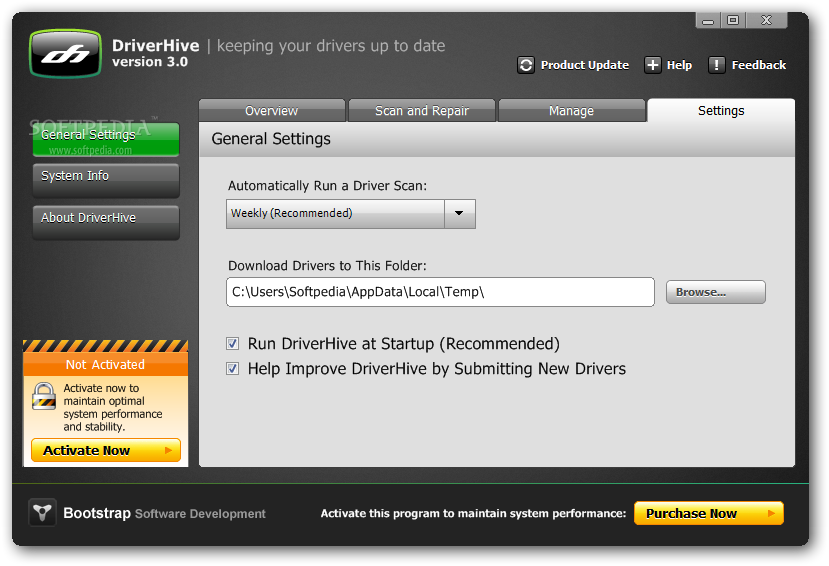Click the 'General Settings' panel heading
This screenshot has width=829, height=566.
click(271, 138)
